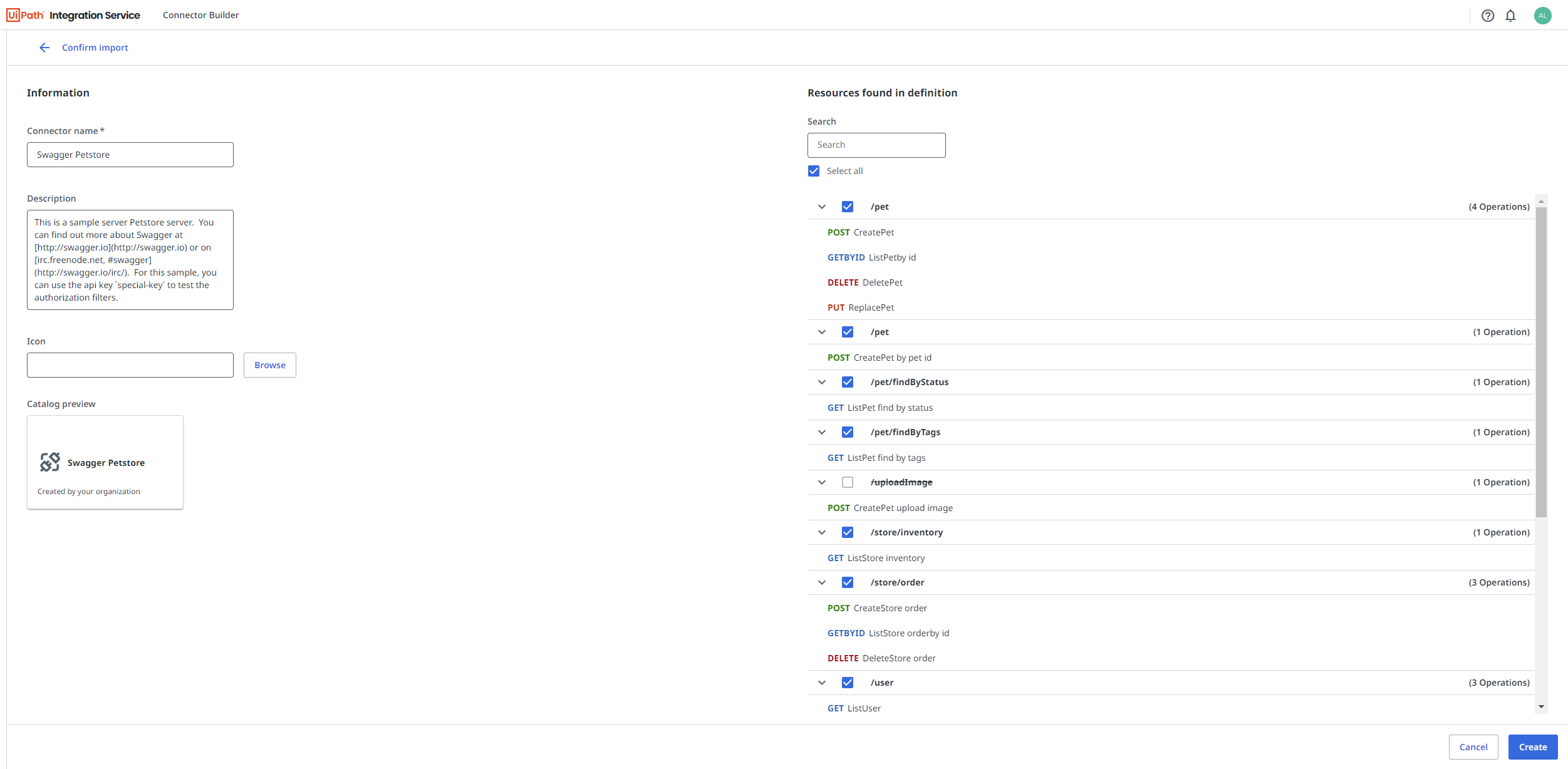Select POST CreatePet by pet id
Image resolution: width=1568 pixels, height=769 pixels.
click(880, 358)
